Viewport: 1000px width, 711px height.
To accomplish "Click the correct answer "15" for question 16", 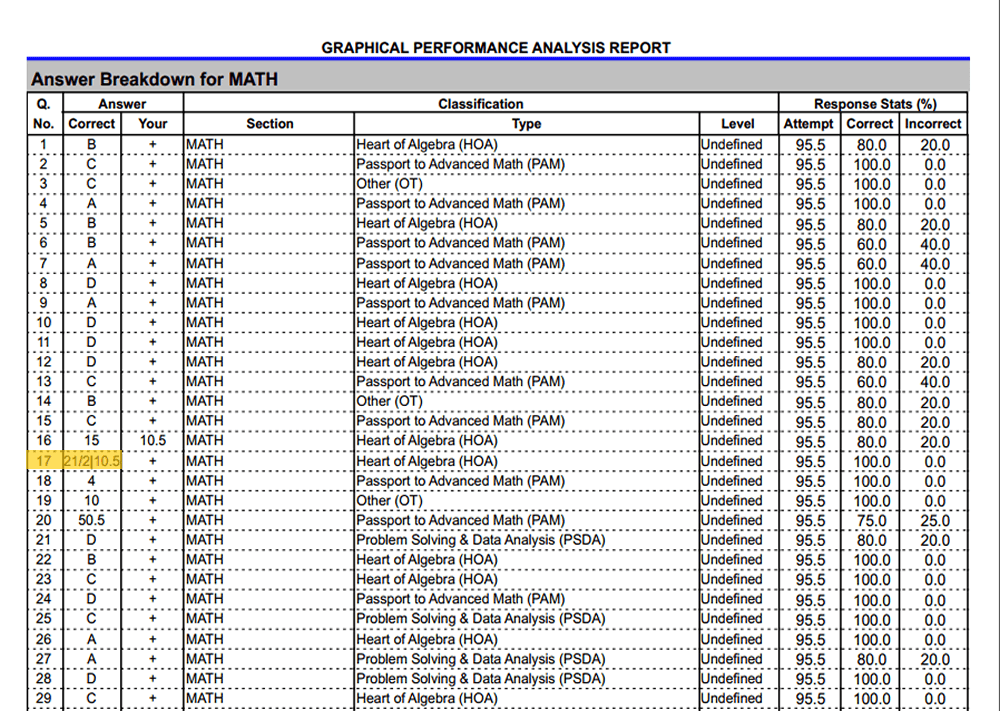I will [x=91, y=441].
